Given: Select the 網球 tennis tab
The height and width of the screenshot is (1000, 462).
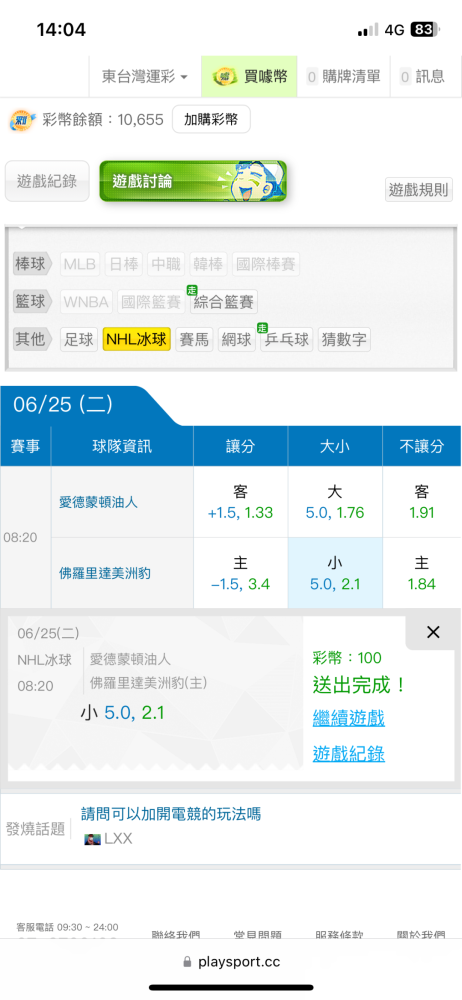Looking at the screenshot, I should pyautogui.click(x=236, y=339).
